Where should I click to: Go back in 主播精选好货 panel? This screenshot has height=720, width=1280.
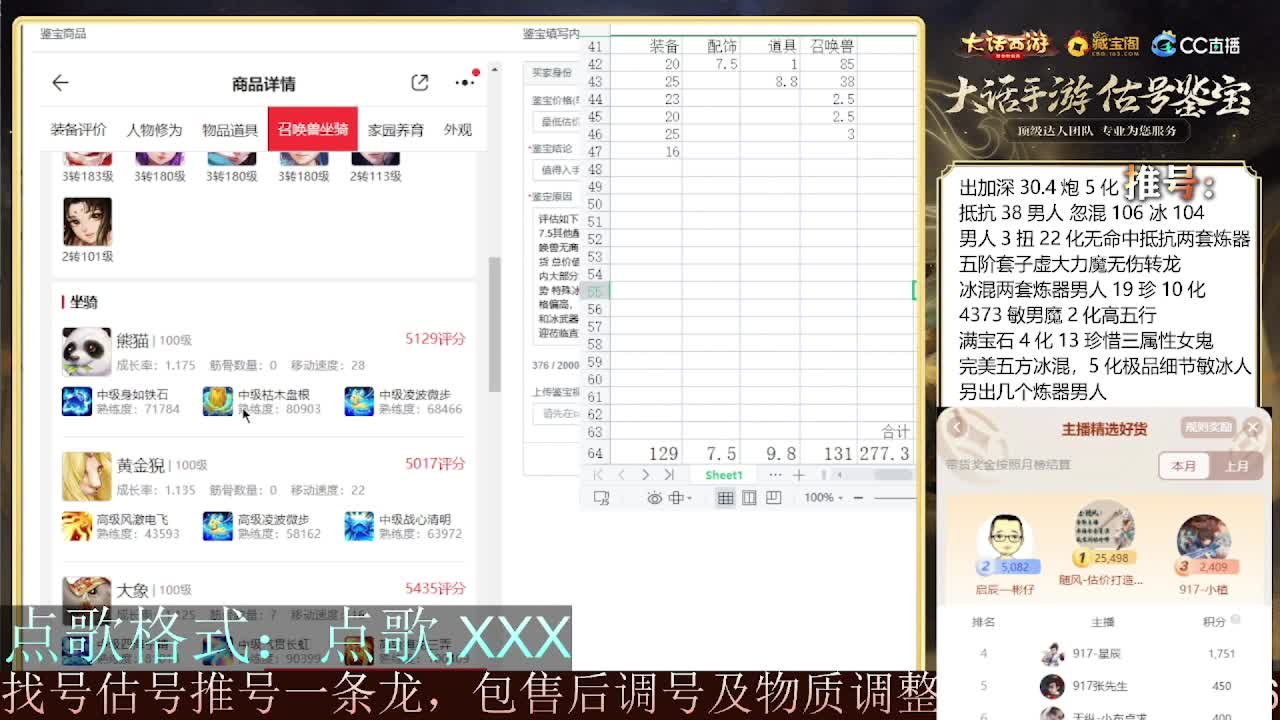click(957, 428)
